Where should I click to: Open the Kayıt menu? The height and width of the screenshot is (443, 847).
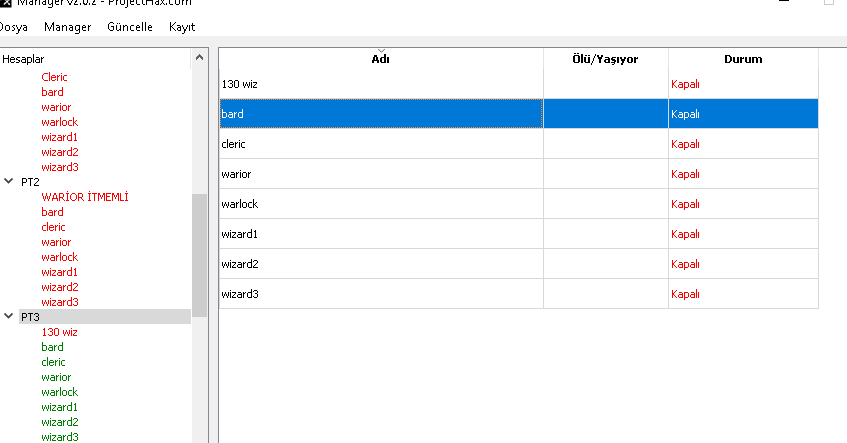(182, 27)
